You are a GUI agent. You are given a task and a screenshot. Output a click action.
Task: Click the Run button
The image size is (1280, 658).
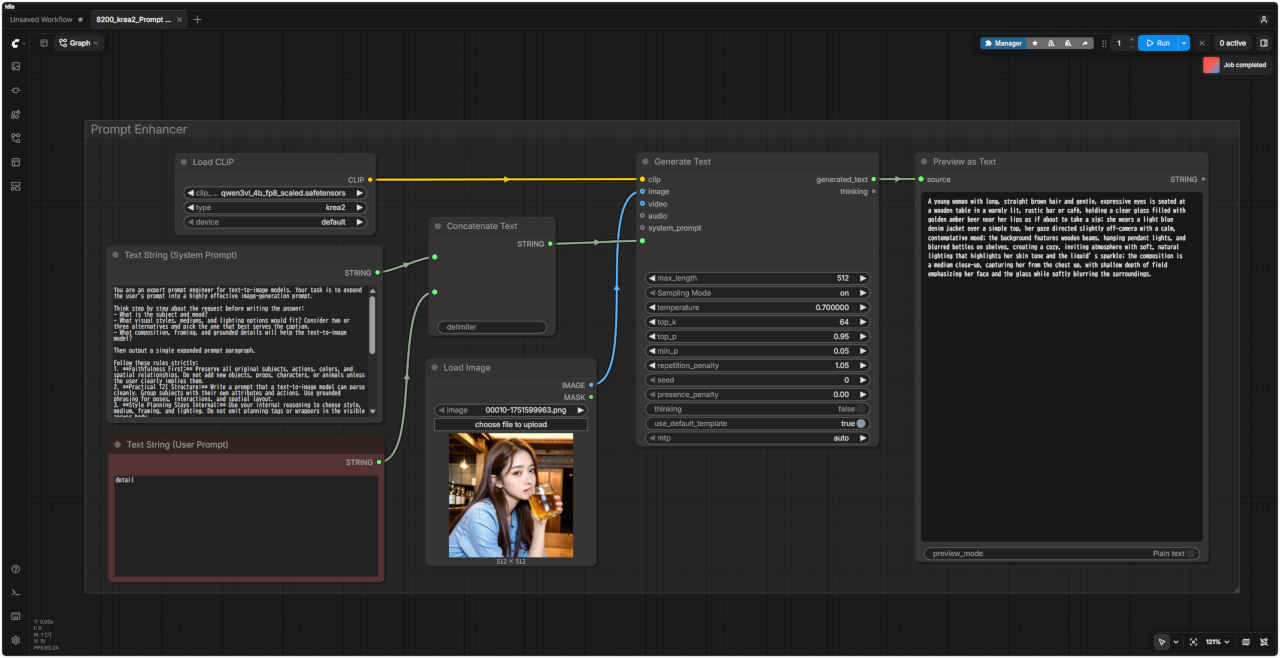[x=1158, y=43]
